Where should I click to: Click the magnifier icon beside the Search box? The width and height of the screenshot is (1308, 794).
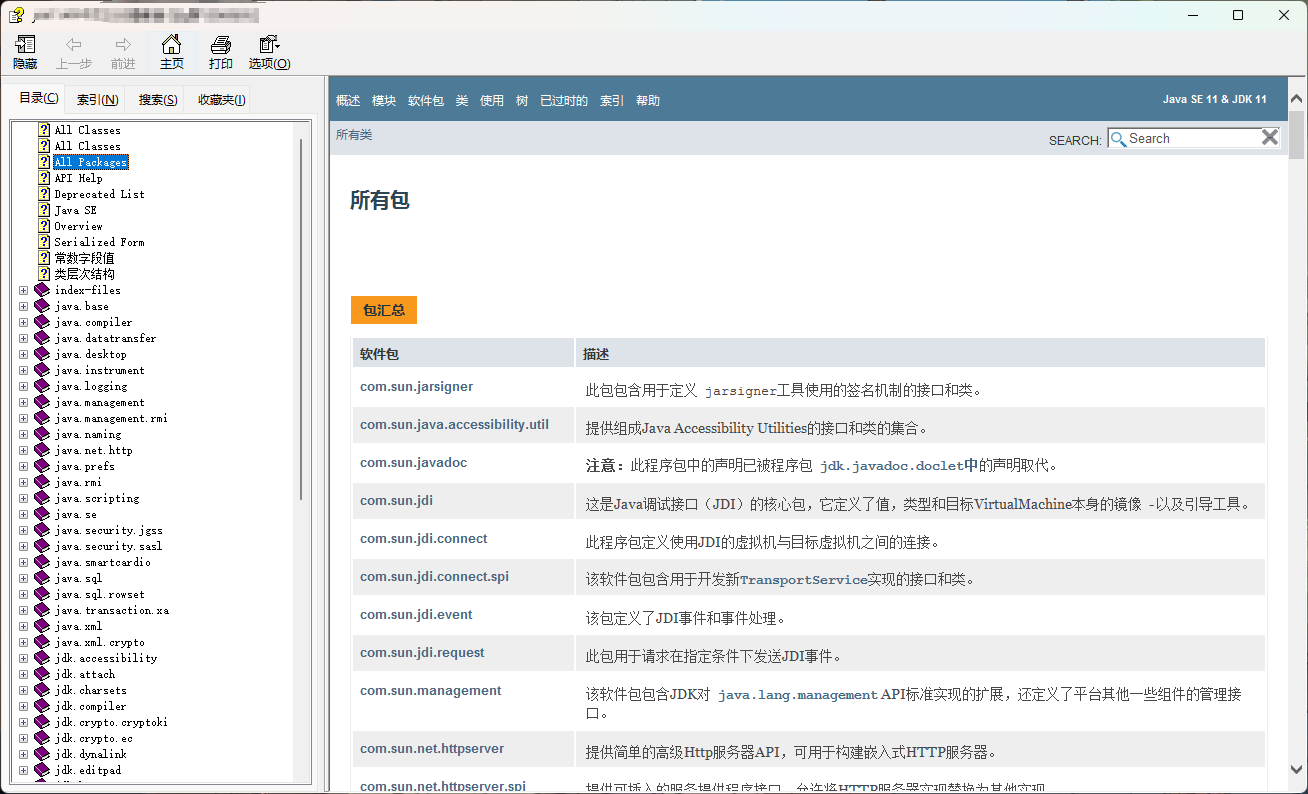pos(1118,138)
